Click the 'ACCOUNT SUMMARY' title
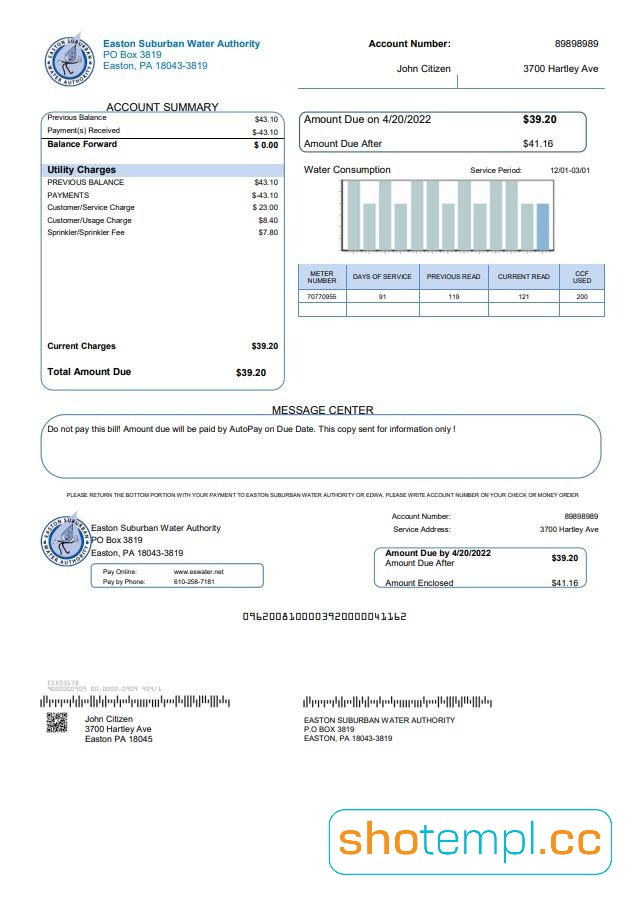The height and width of the screenshot is (913, 644). 162,107
